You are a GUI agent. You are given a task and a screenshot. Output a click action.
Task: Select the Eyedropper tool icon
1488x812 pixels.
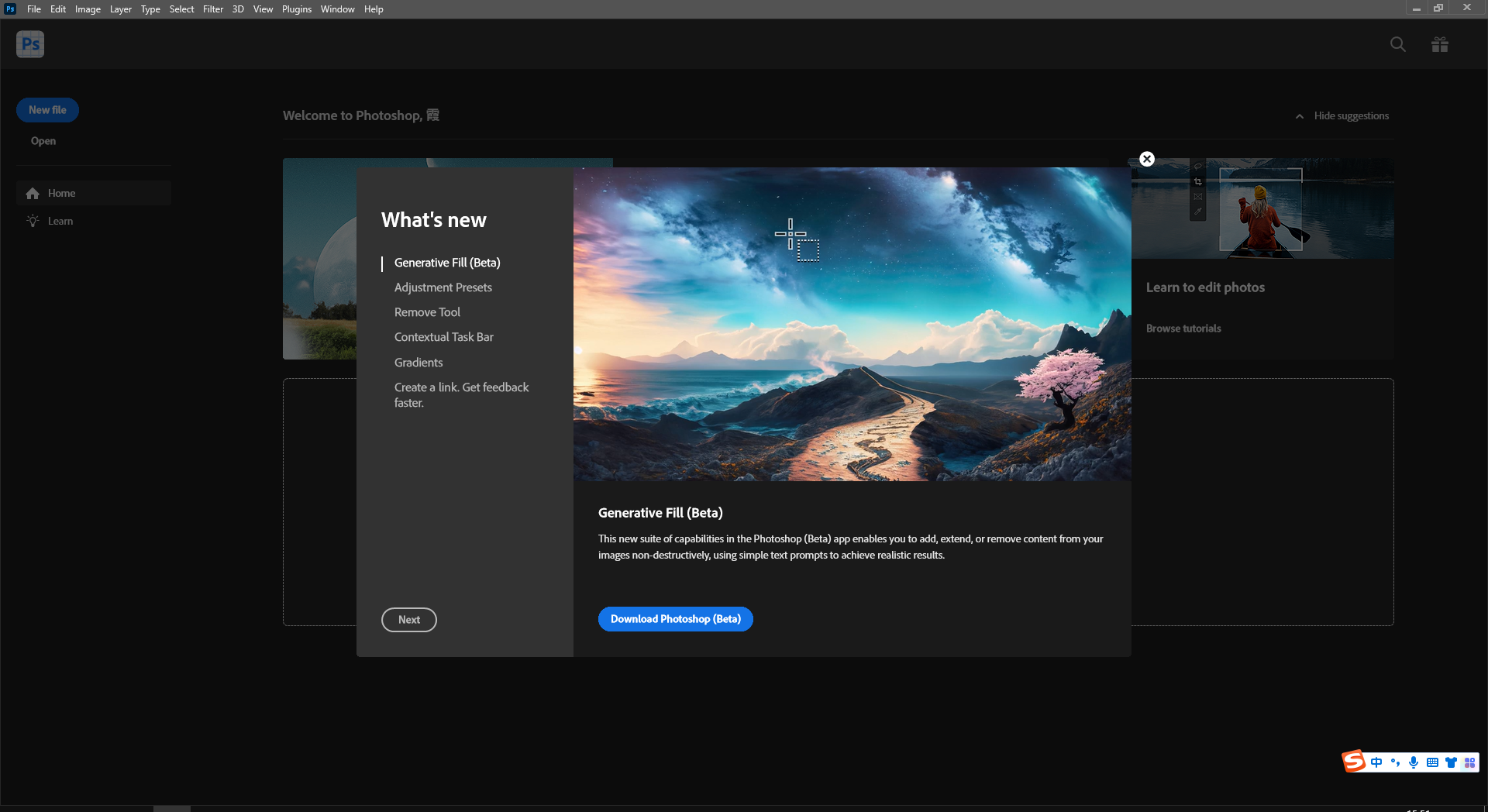[x=1198, y=212]
